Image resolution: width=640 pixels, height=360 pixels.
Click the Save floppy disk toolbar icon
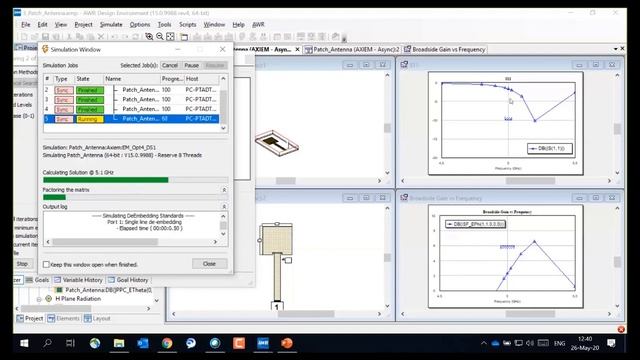tap(46, 37)
